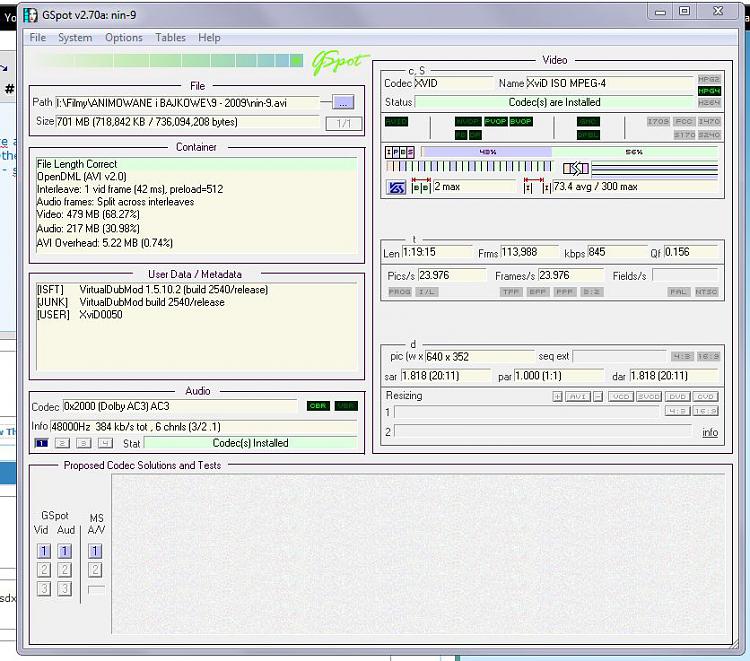
Task: Click the Resizing SVCD button
Action: 649,397
